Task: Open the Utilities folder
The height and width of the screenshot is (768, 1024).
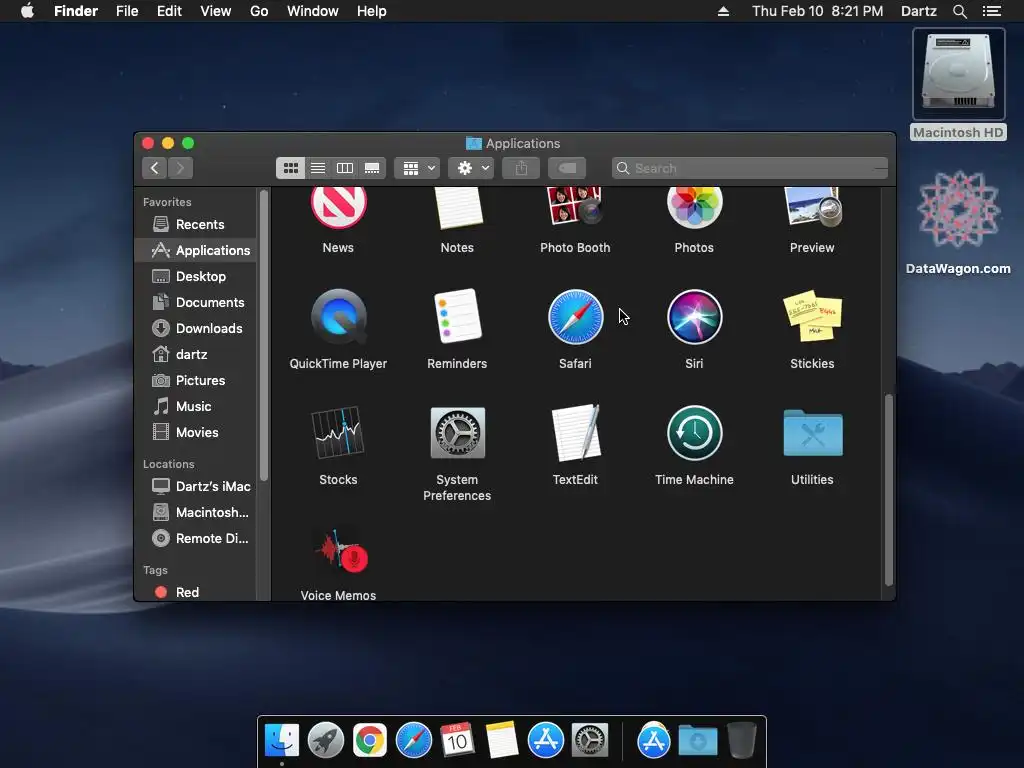Action: click(x=812, y=433)
